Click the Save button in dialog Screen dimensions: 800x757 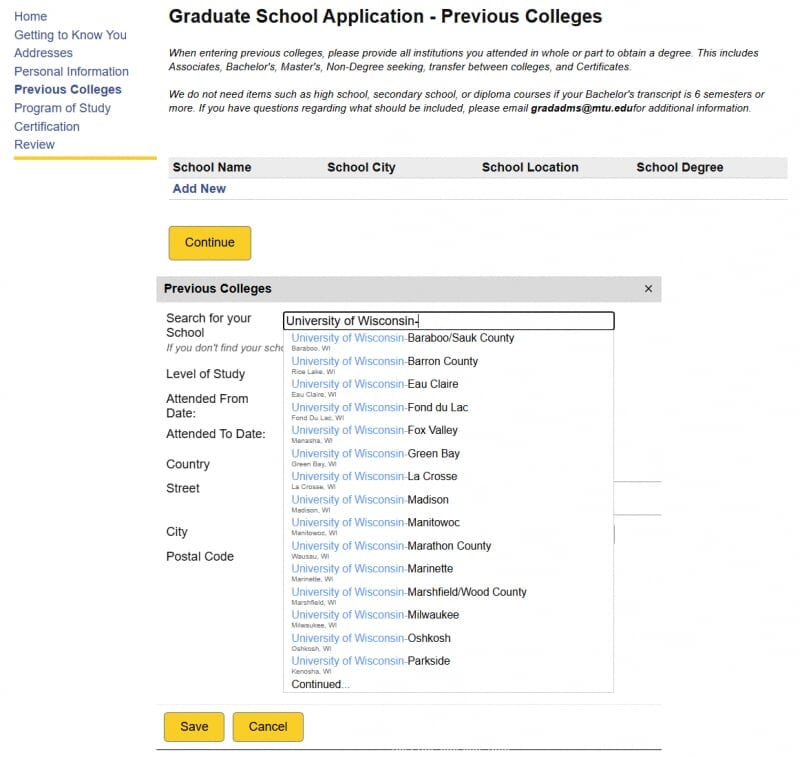coord(194,727)
